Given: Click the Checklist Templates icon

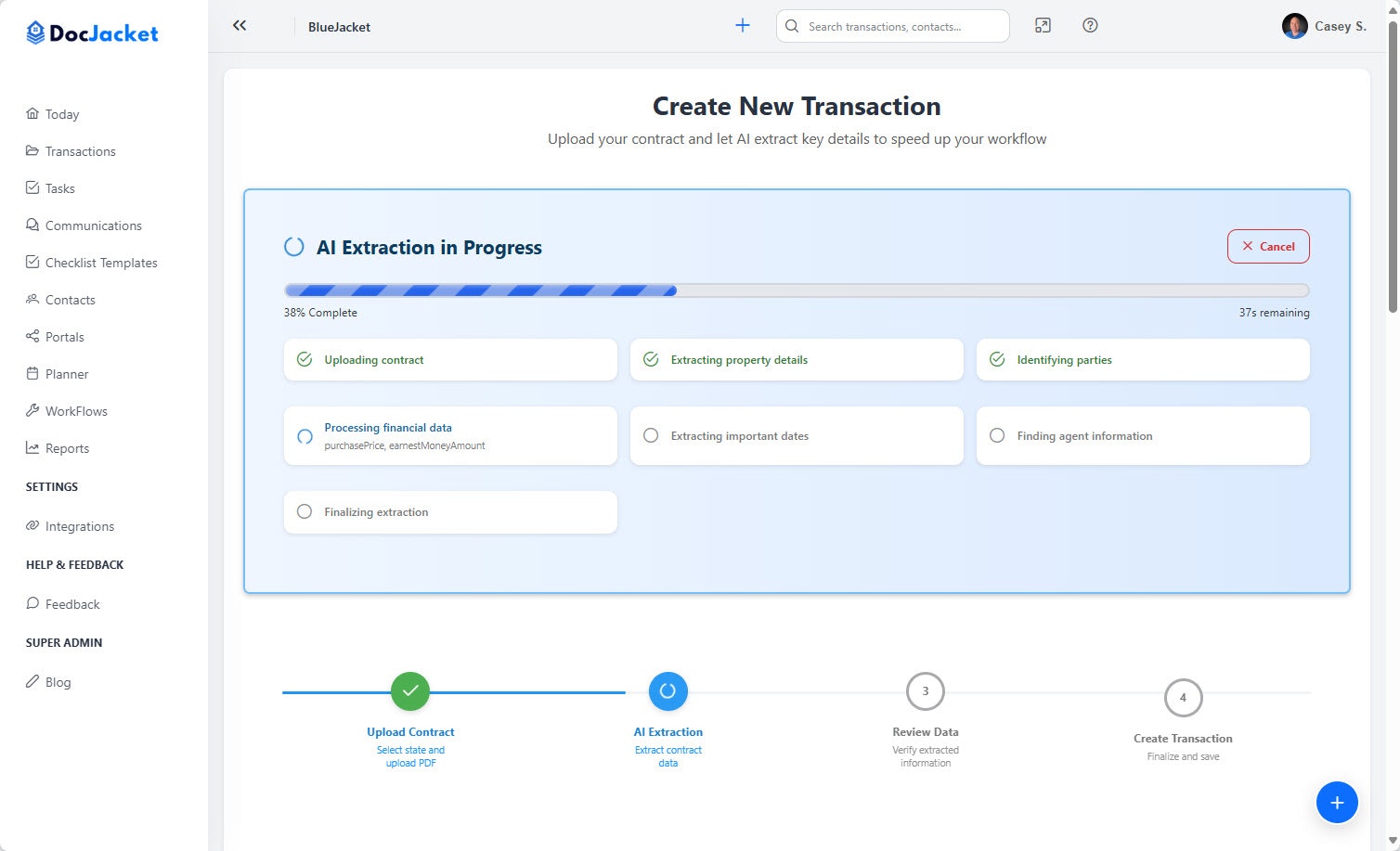Looking at the screenshot, I should tap(32, 262).
